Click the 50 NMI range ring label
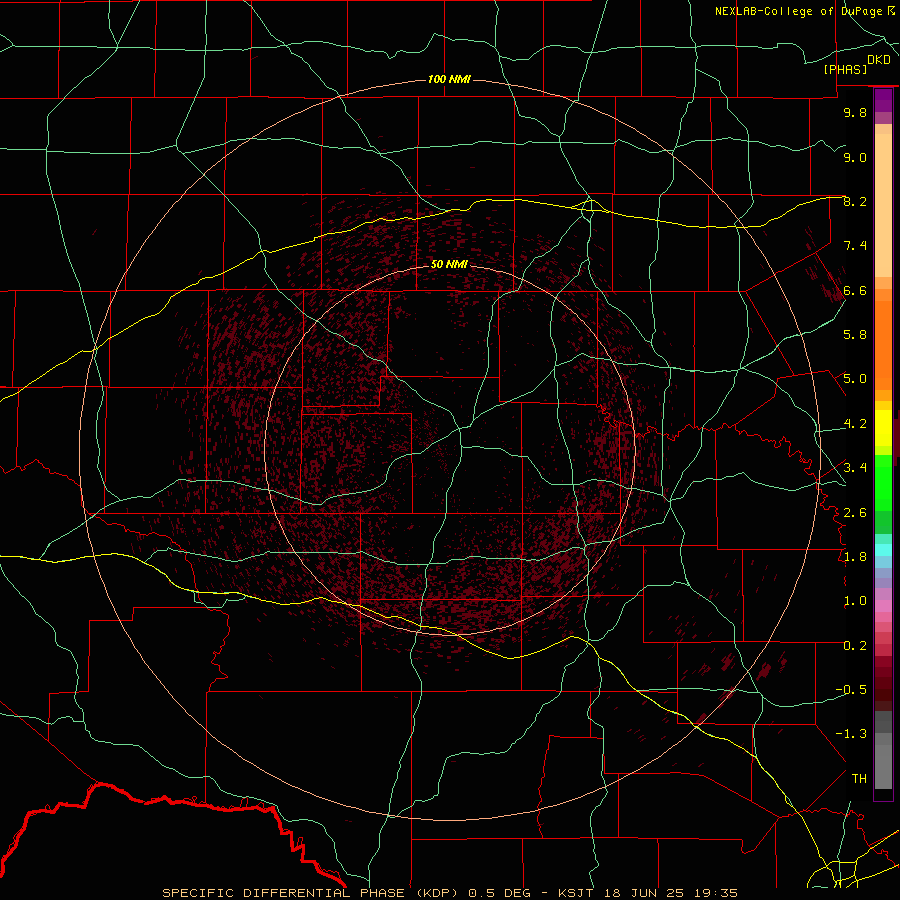The image size is (900, 900). (x=449, y=264)
